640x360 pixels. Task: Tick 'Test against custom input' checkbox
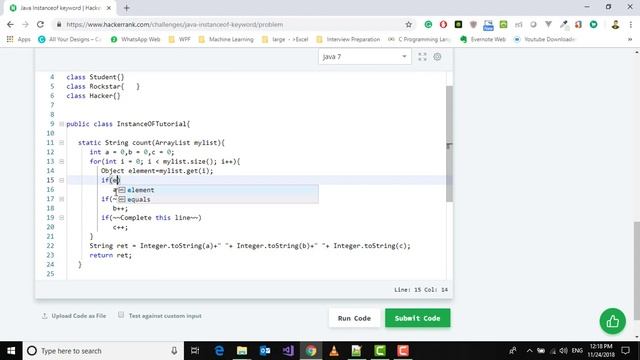tap(121, 315)
